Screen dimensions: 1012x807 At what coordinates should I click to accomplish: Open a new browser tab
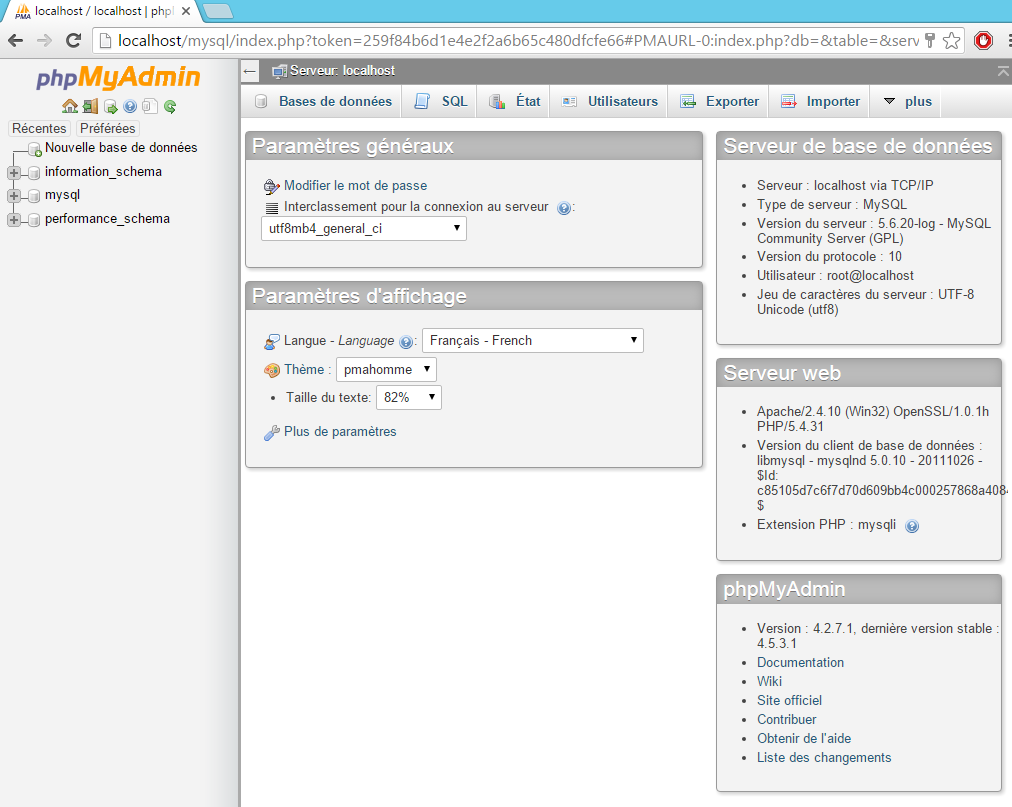(218, 11)
